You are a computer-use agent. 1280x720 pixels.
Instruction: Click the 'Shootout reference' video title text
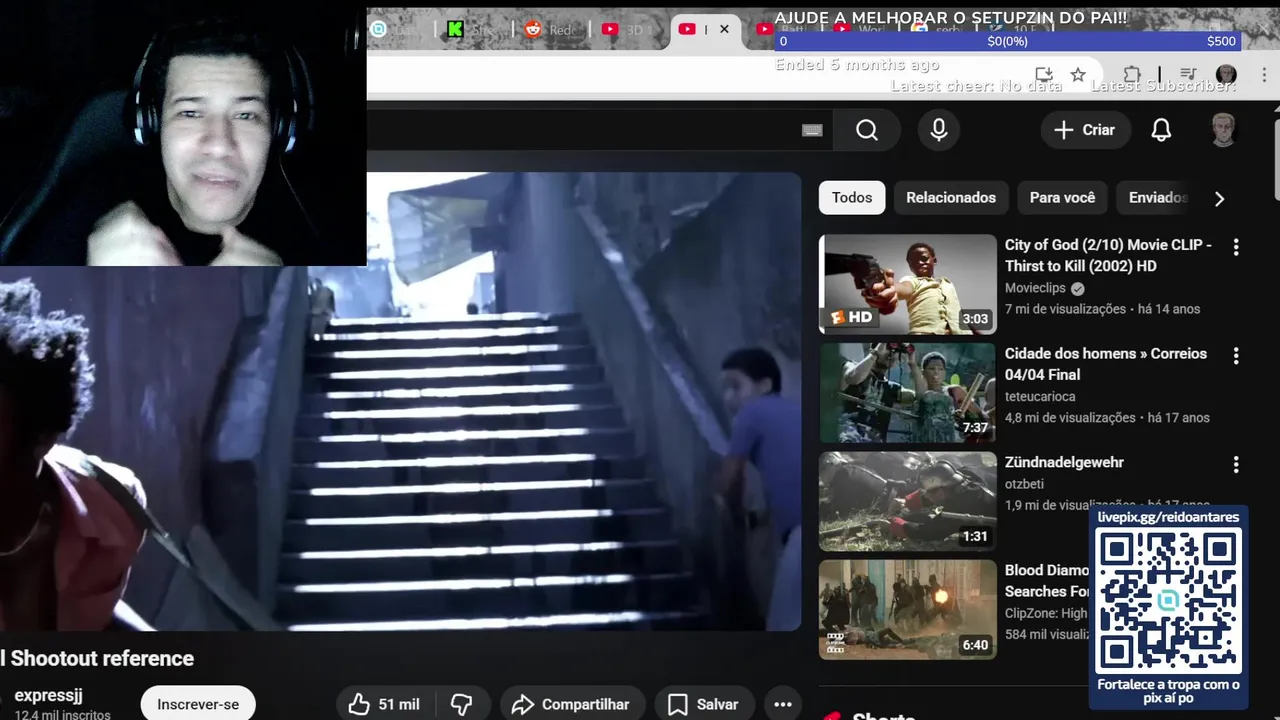(102, 658)
